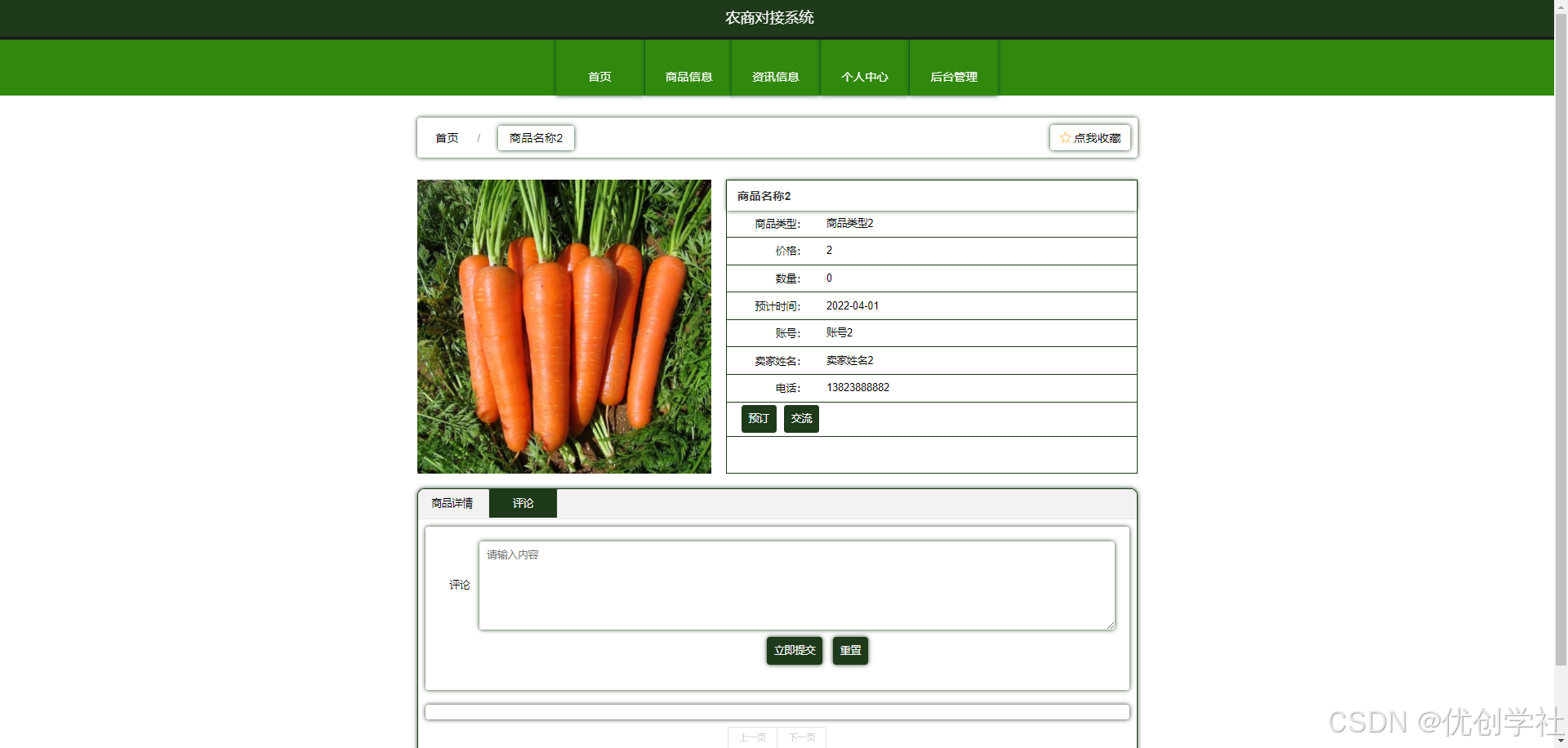
Task: Select the 评论 tab
Action: pos(523,503)
